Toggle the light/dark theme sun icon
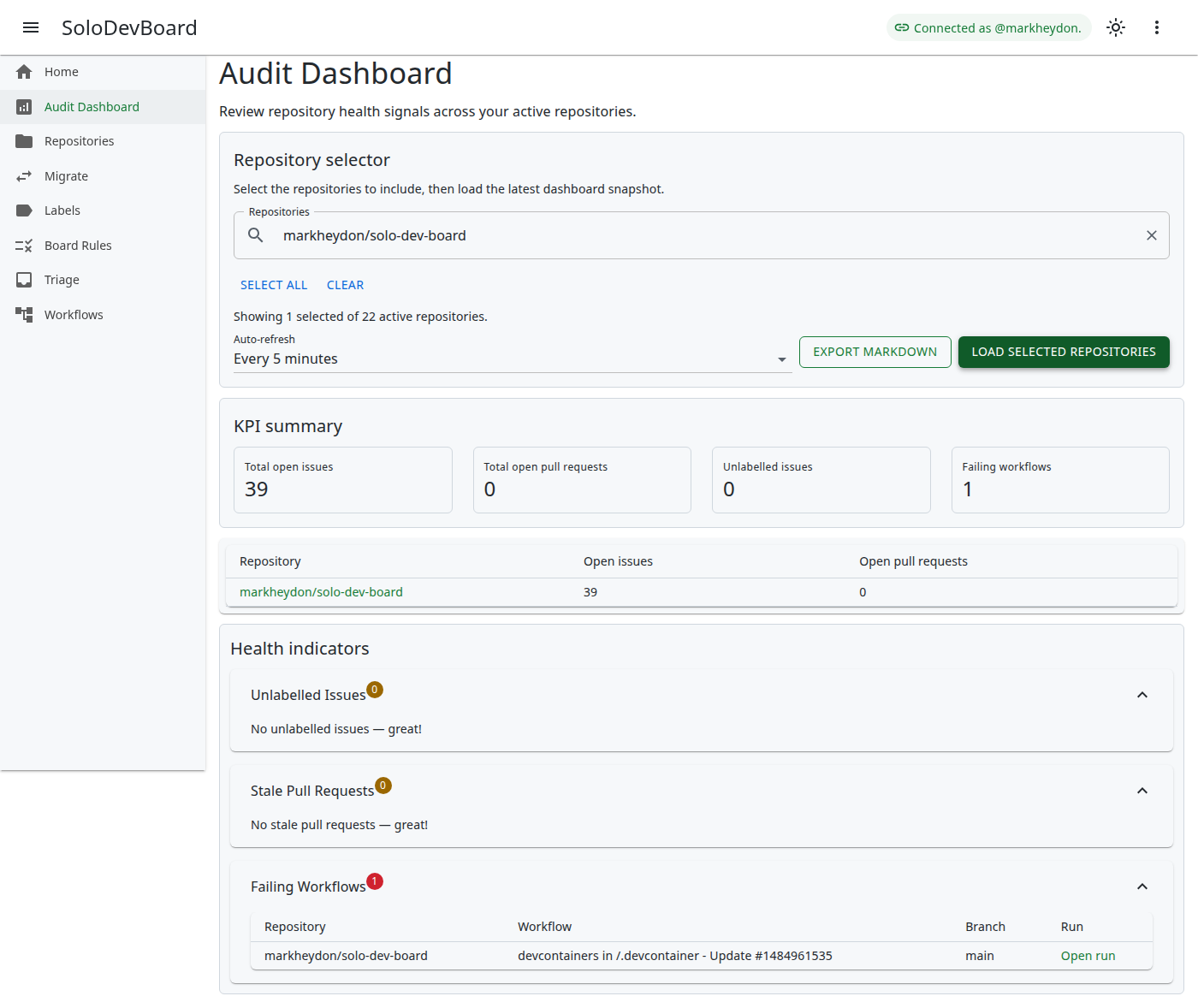This screenshot has height=1008, width=1198. point(1116,27)
